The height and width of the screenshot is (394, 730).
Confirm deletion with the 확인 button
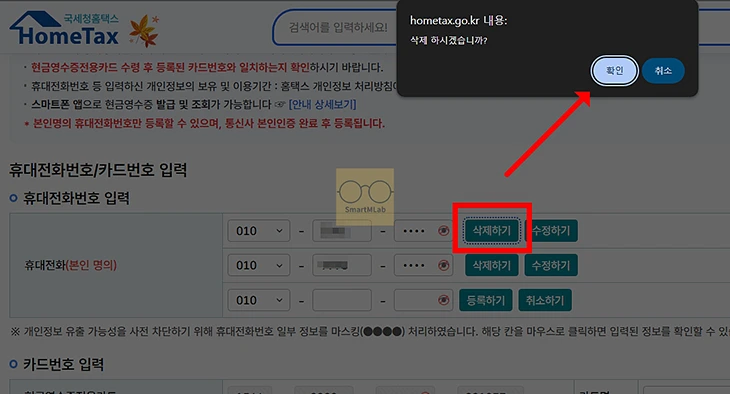coord(615,71)
